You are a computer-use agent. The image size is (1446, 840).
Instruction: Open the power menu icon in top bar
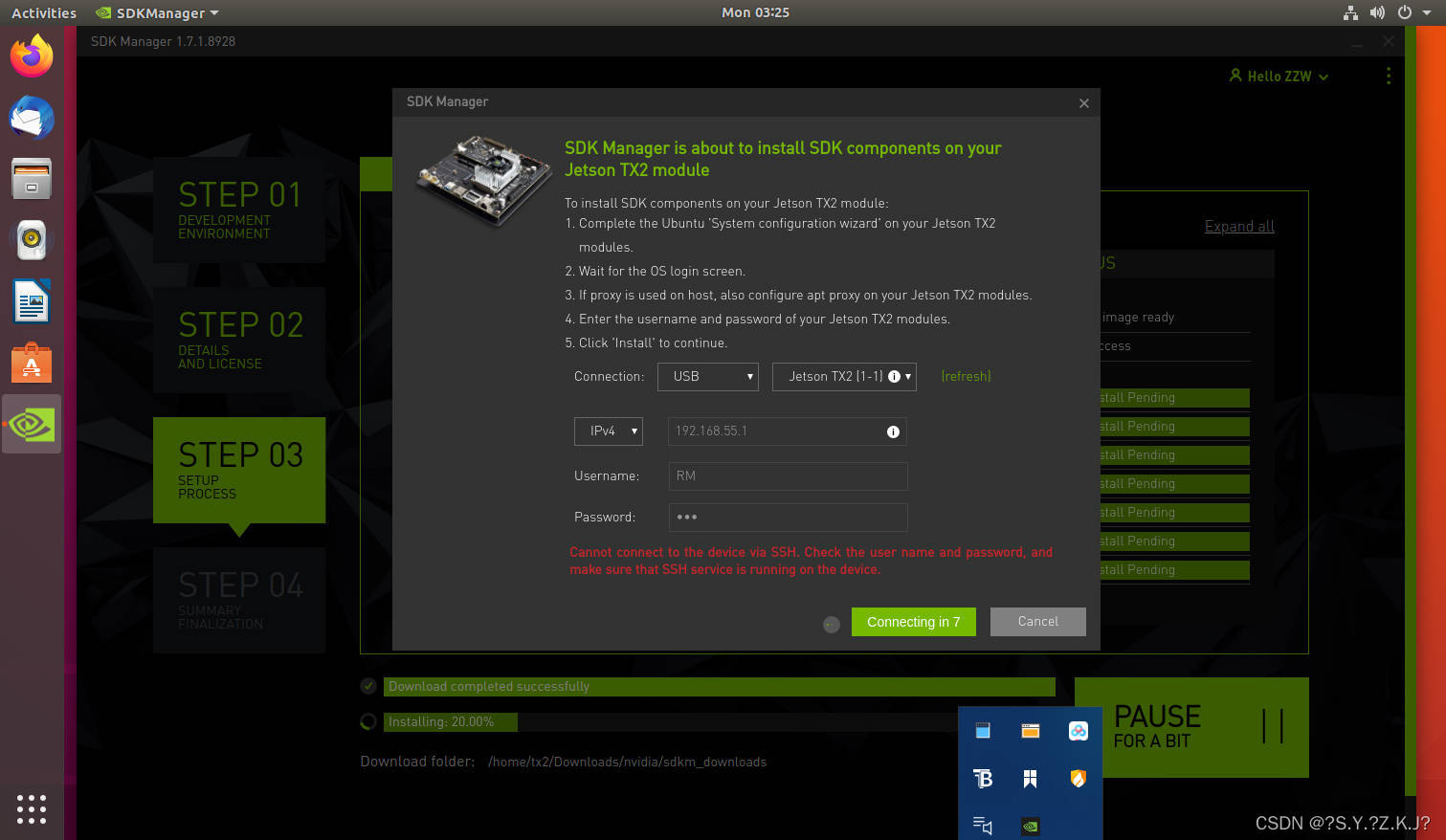click(1404, 12)
